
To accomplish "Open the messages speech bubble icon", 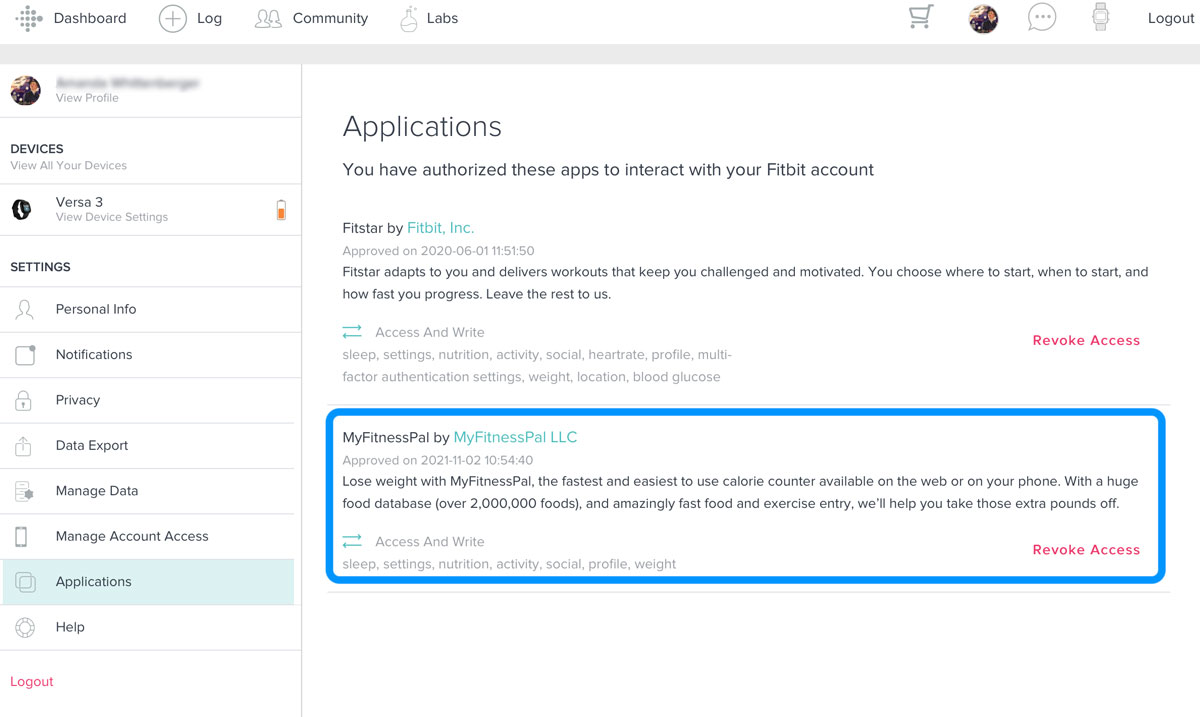I will (1042, 17).
